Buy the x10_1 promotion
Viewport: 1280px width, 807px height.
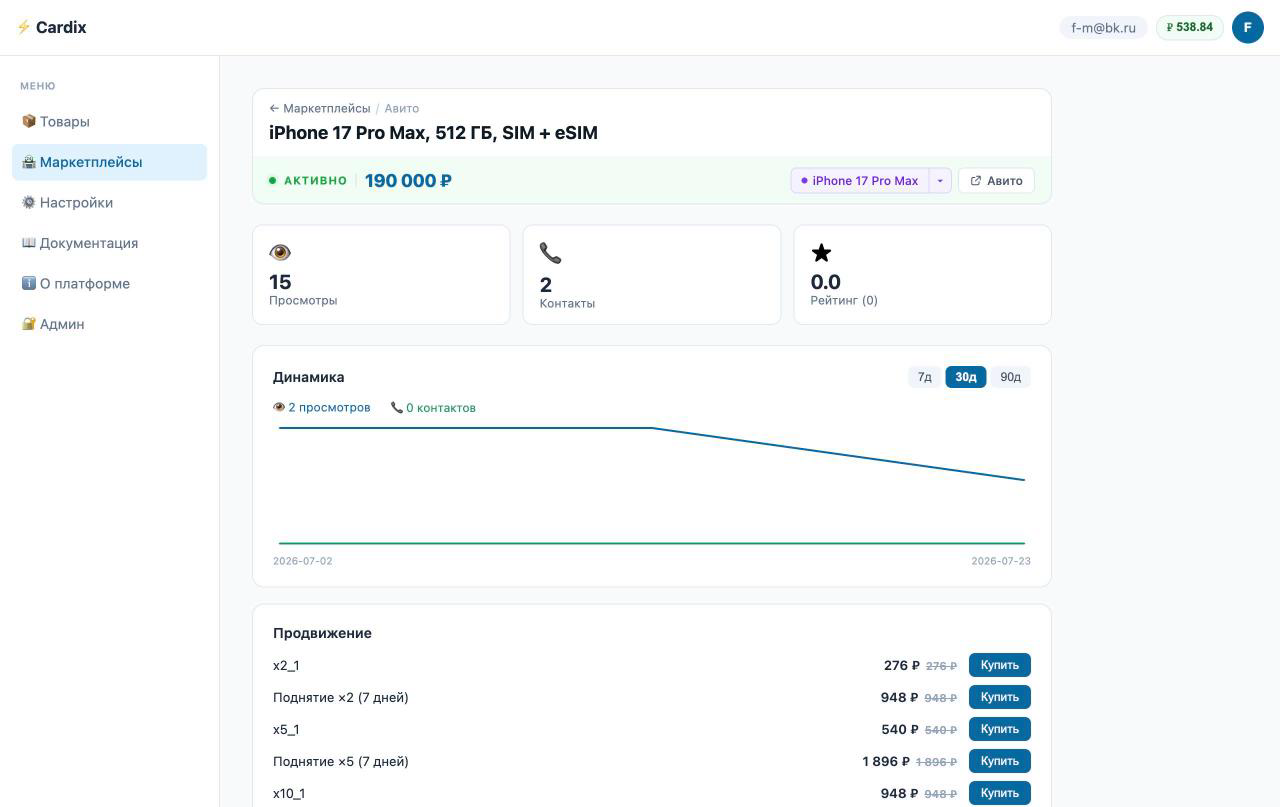1000,793
